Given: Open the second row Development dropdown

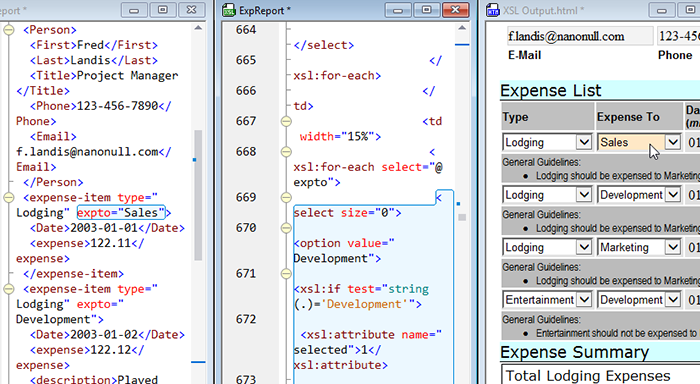Looking at the screenshot, I should click(x=672, y=195).
